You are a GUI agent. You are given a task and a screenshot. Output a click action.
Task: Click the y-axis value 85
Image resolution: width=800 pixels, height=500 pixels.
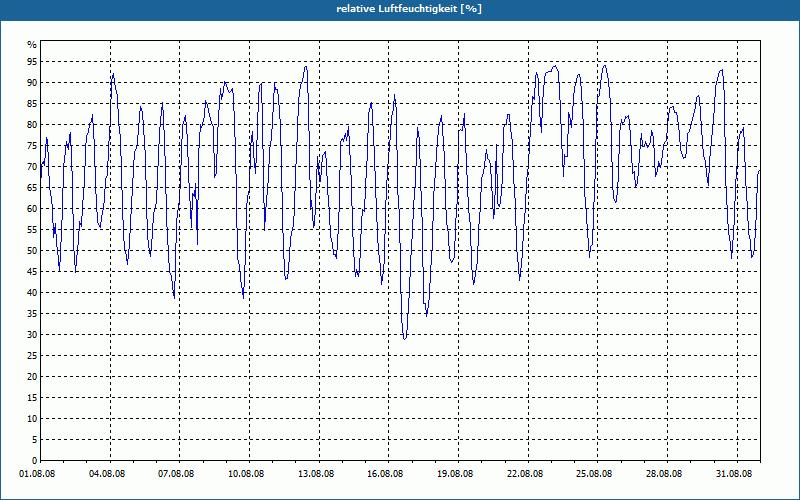point(32,104)
